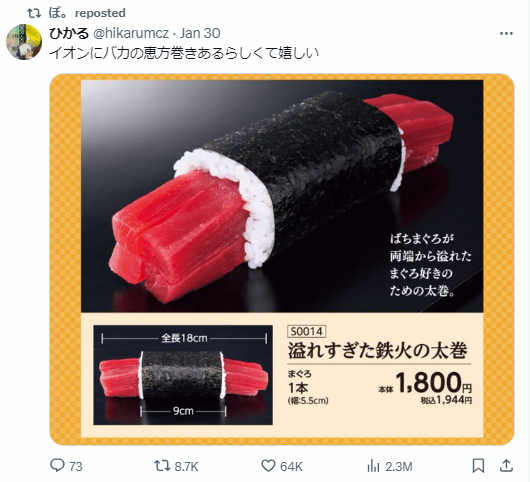Screen dimensions: 530x482
Task: Click the 2.3M views count
Action: (399, 467)
